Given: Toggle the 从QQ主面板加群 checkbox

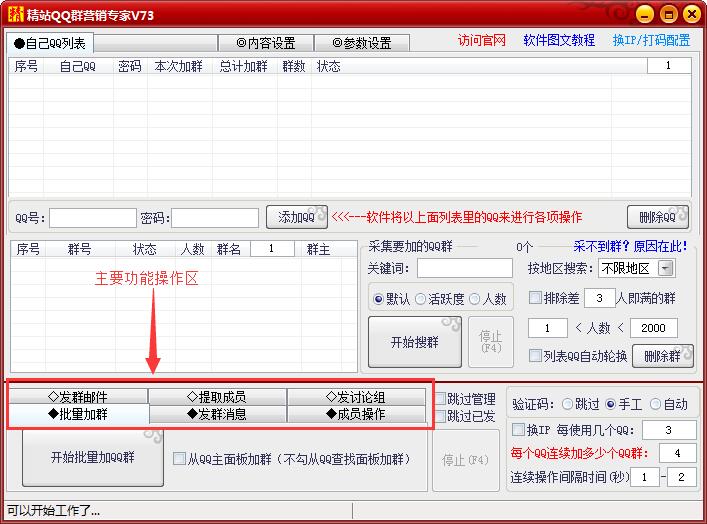Looking at the screenshot, I should 179,459.
